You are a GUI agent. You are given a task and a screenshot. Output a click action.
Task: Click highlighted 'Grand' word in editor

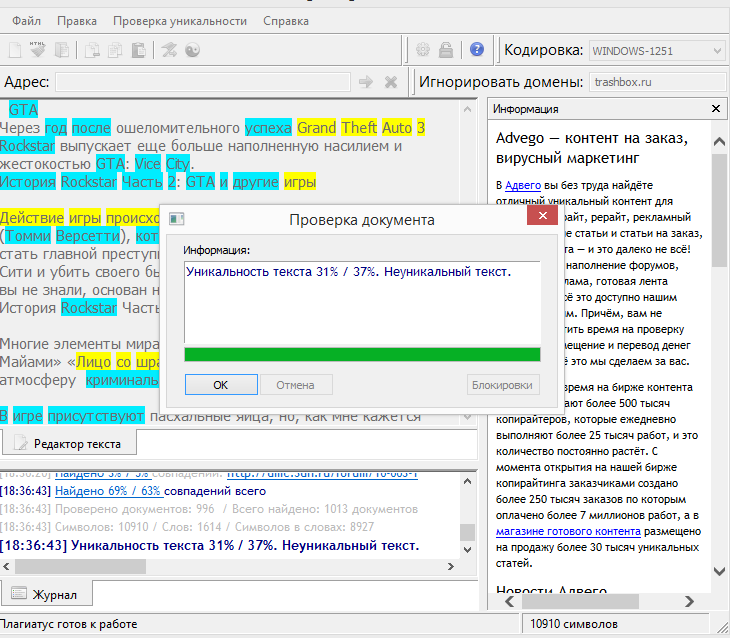coord(317,128)
